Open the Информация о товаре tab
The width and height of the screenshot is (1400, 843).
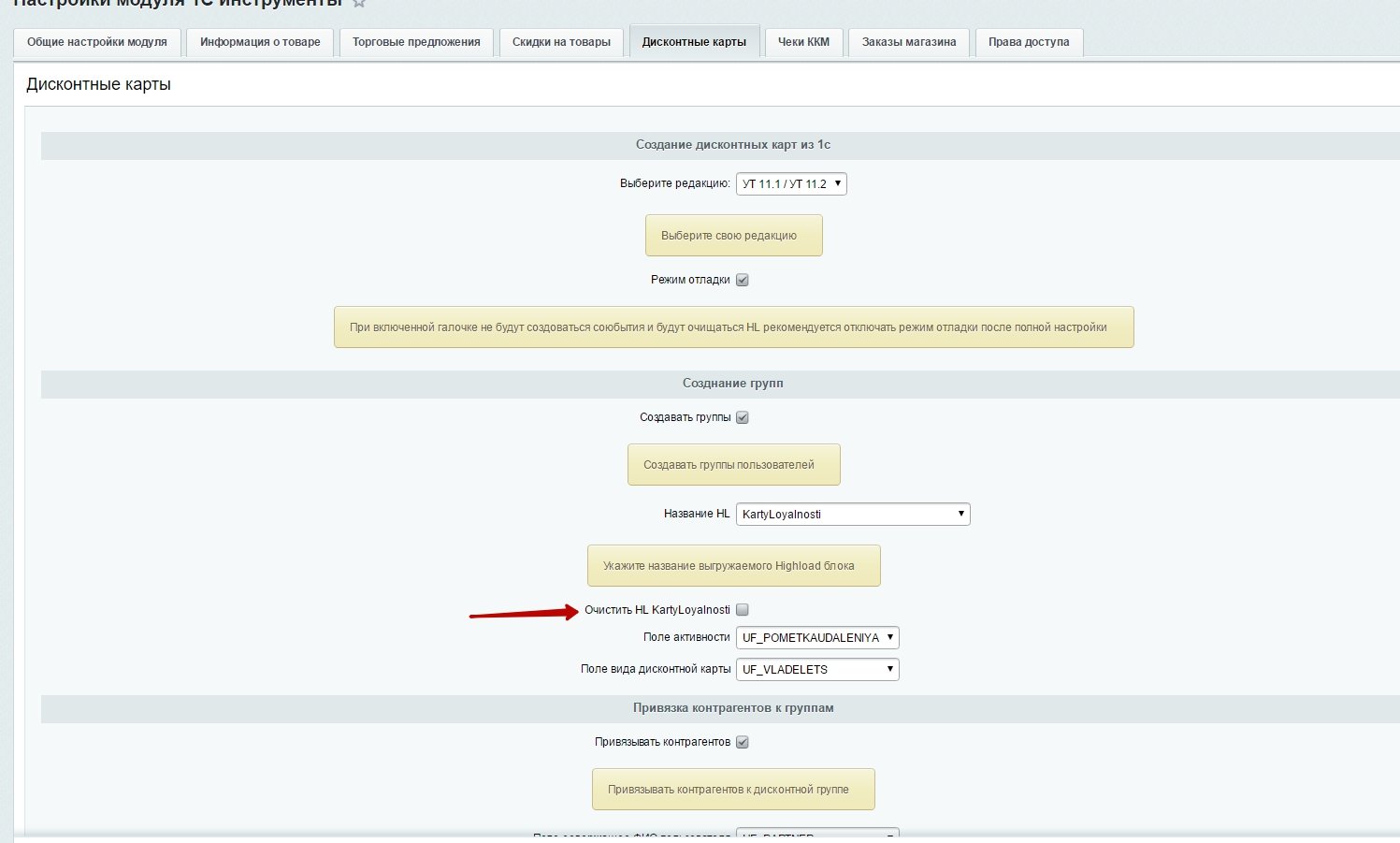(260, 42)
